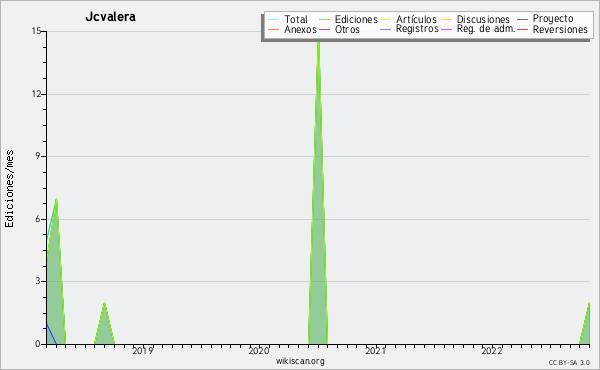Screen dimensions: 600x370
Task: Click the cyan Total legend line swatch
Action: (274, 19)
